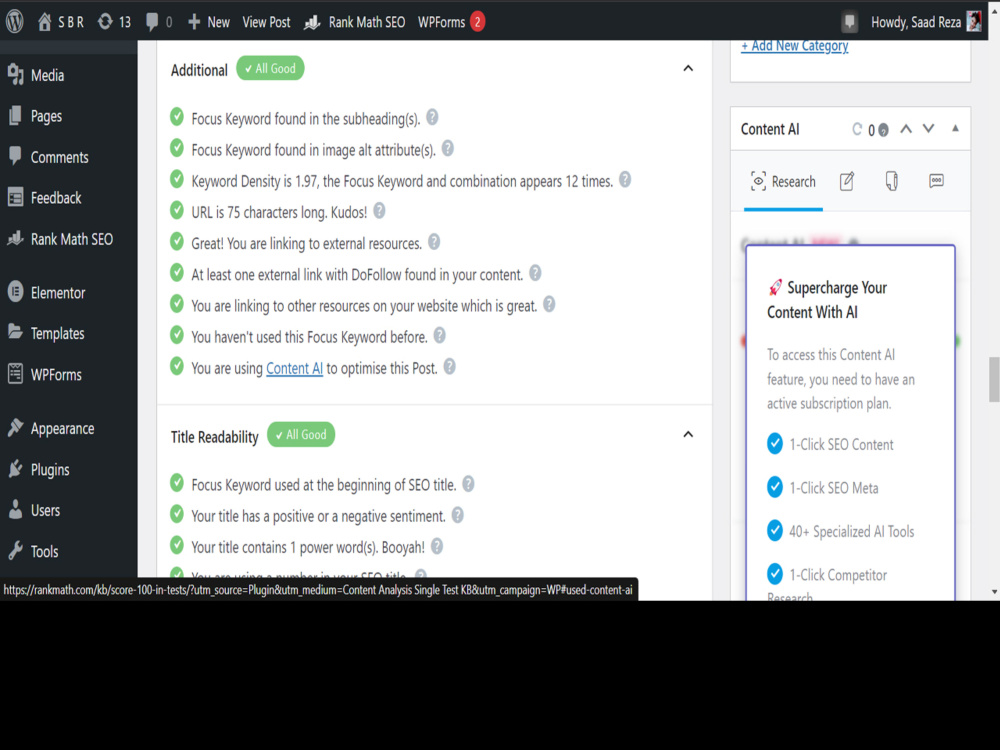Click help icon for SEO title keyword test
The width and height of the screenshot is (1000, 750).
(x=468, y=484)
